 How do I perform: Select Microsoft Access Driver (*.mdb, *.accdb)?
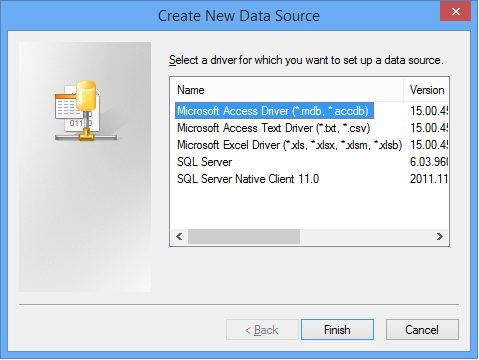coord(274,111)
